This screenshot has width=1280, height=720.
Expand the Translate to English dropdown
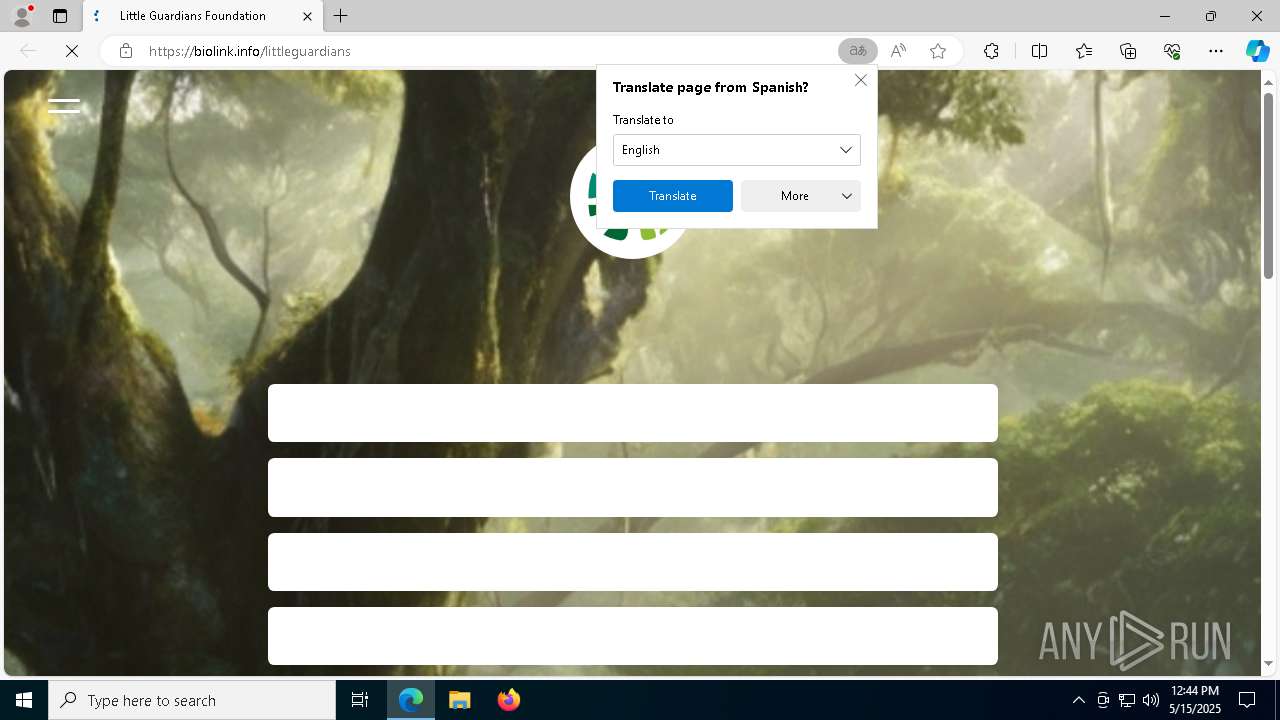coord(737,150)
